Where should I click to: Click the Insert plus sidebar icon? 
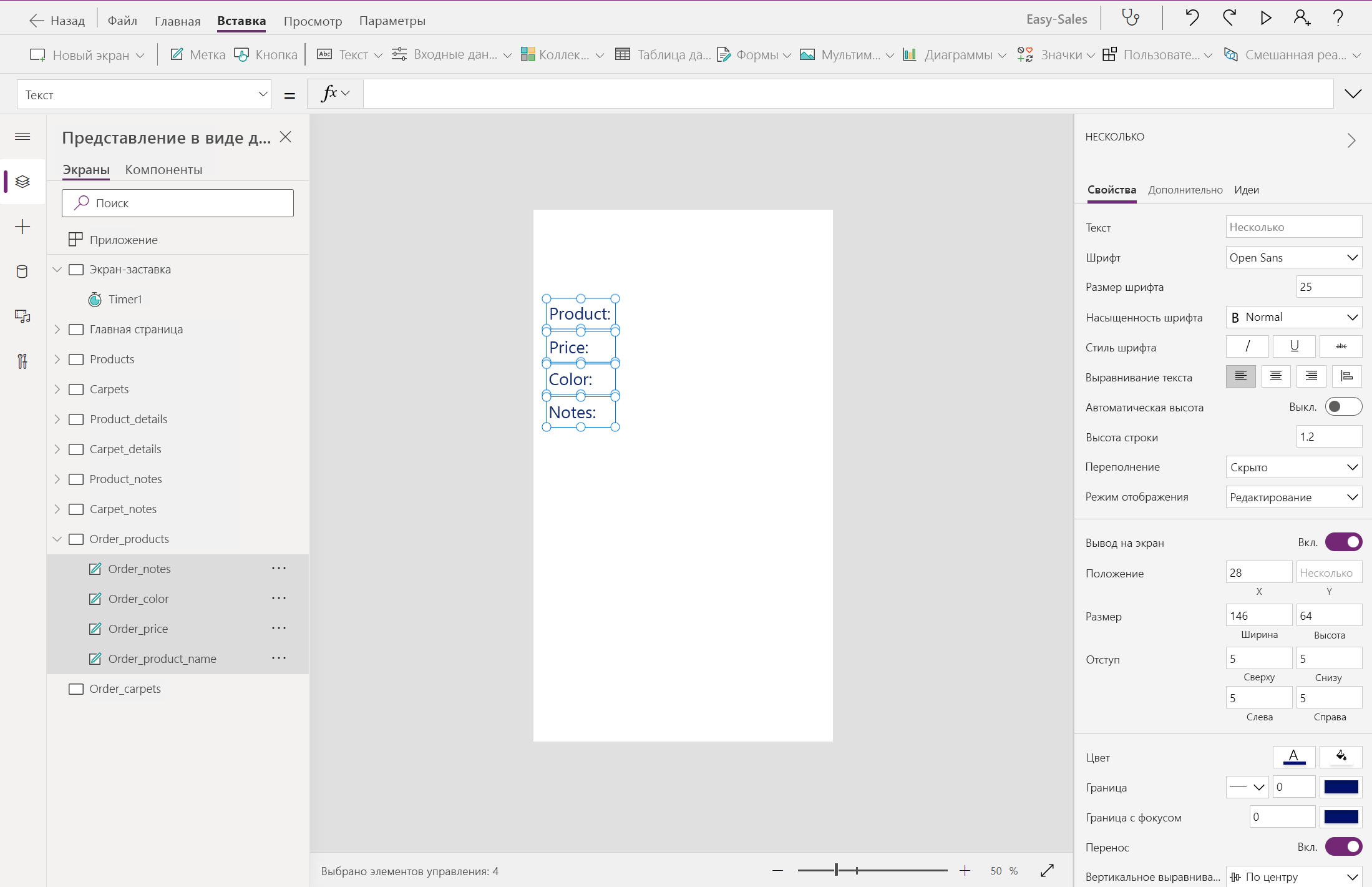click(x=22, y=227)
